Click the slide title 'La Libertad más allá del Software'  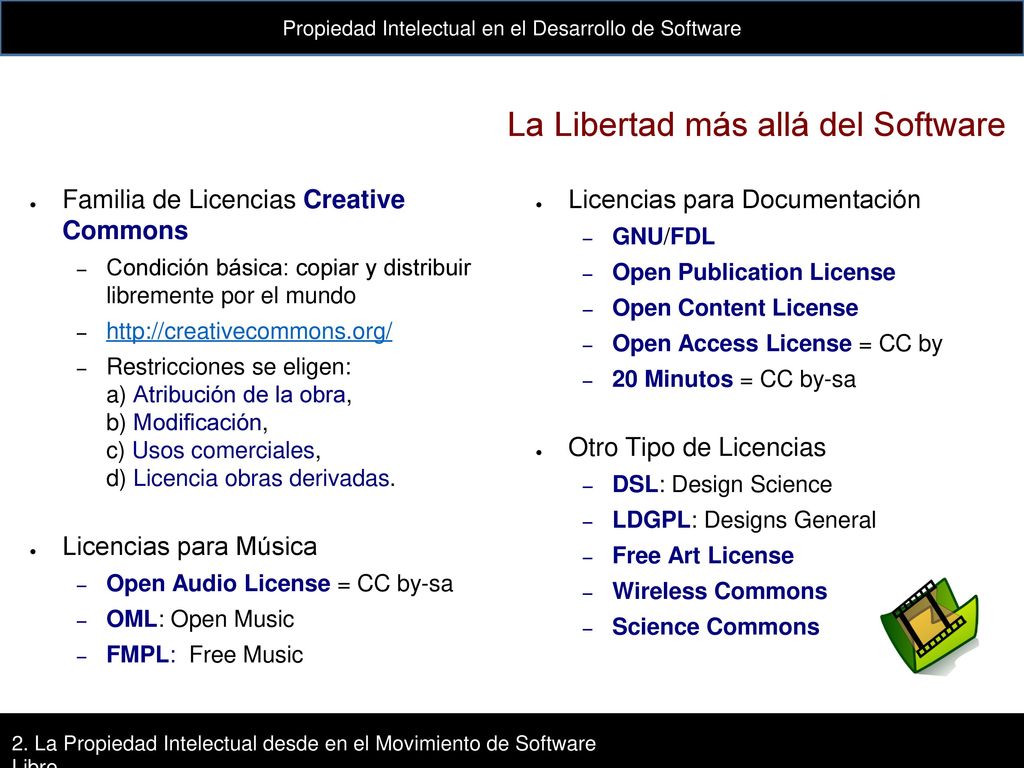pos(756,124)
